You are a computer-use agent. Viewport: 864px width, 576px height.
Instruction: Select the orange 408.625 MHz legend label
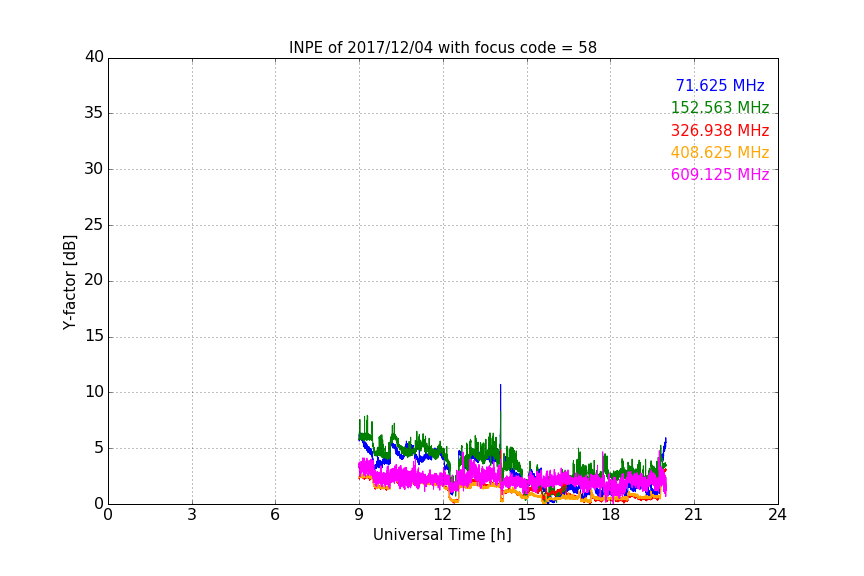(720, 152)
